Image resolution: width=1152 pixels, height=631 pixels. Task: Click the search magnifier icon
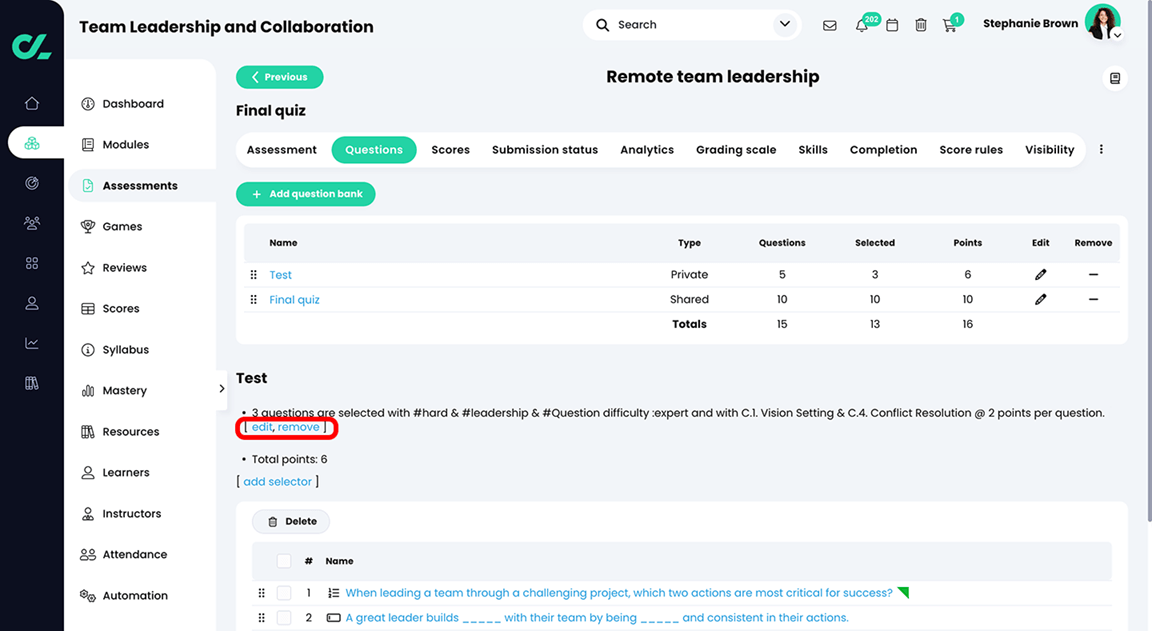(x=602, y=25)
